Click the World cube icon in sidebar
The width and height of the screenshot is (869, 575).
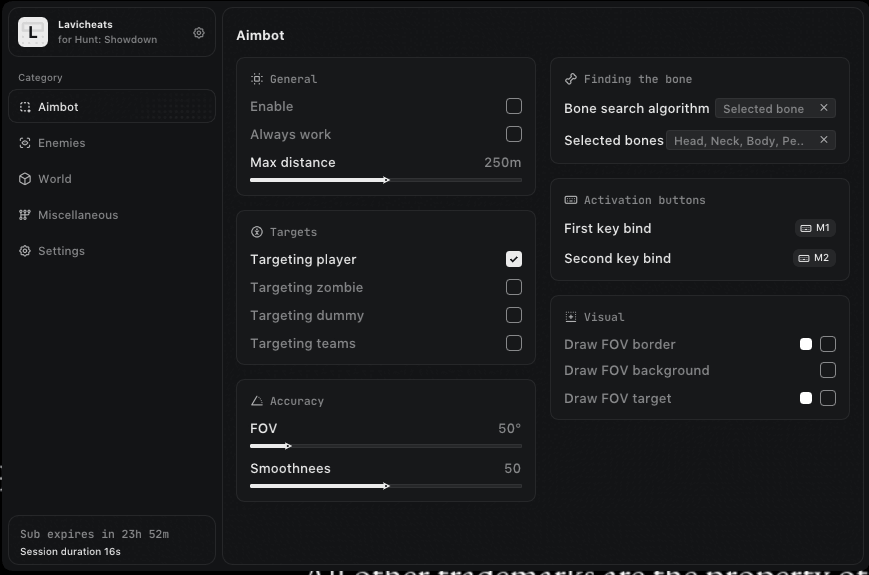pyautogui.click(x=25, y=179)
